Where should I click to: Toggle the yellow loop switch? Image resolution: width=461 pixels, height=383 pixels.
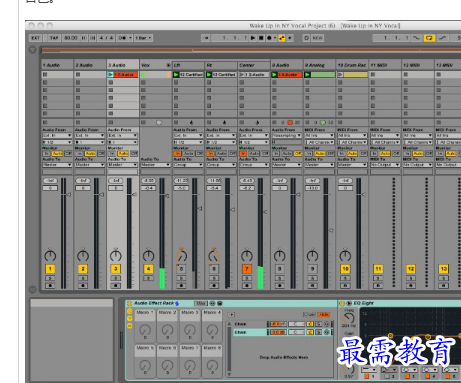click(429, 38)
